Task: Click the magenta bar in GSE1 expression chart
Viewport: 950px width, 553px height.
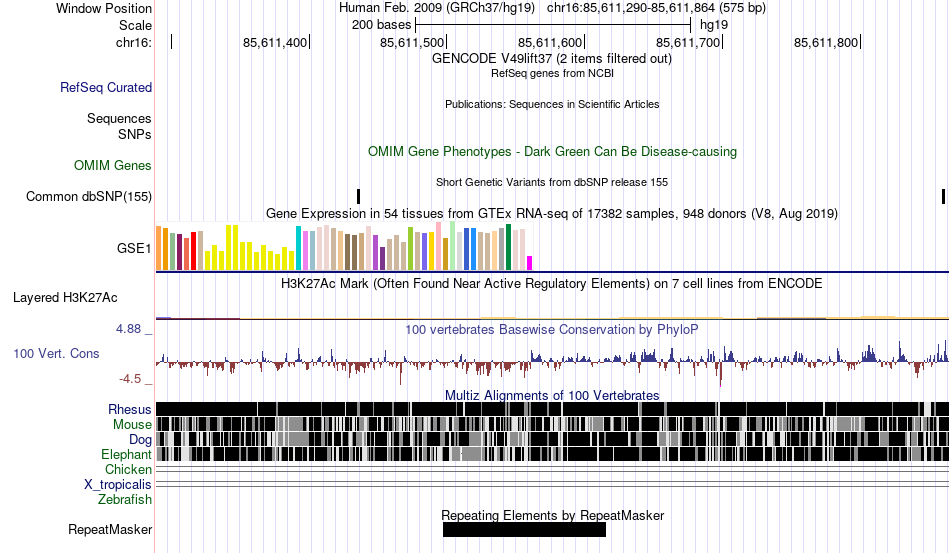Action: pyautogui.click(x=530, y=263)
